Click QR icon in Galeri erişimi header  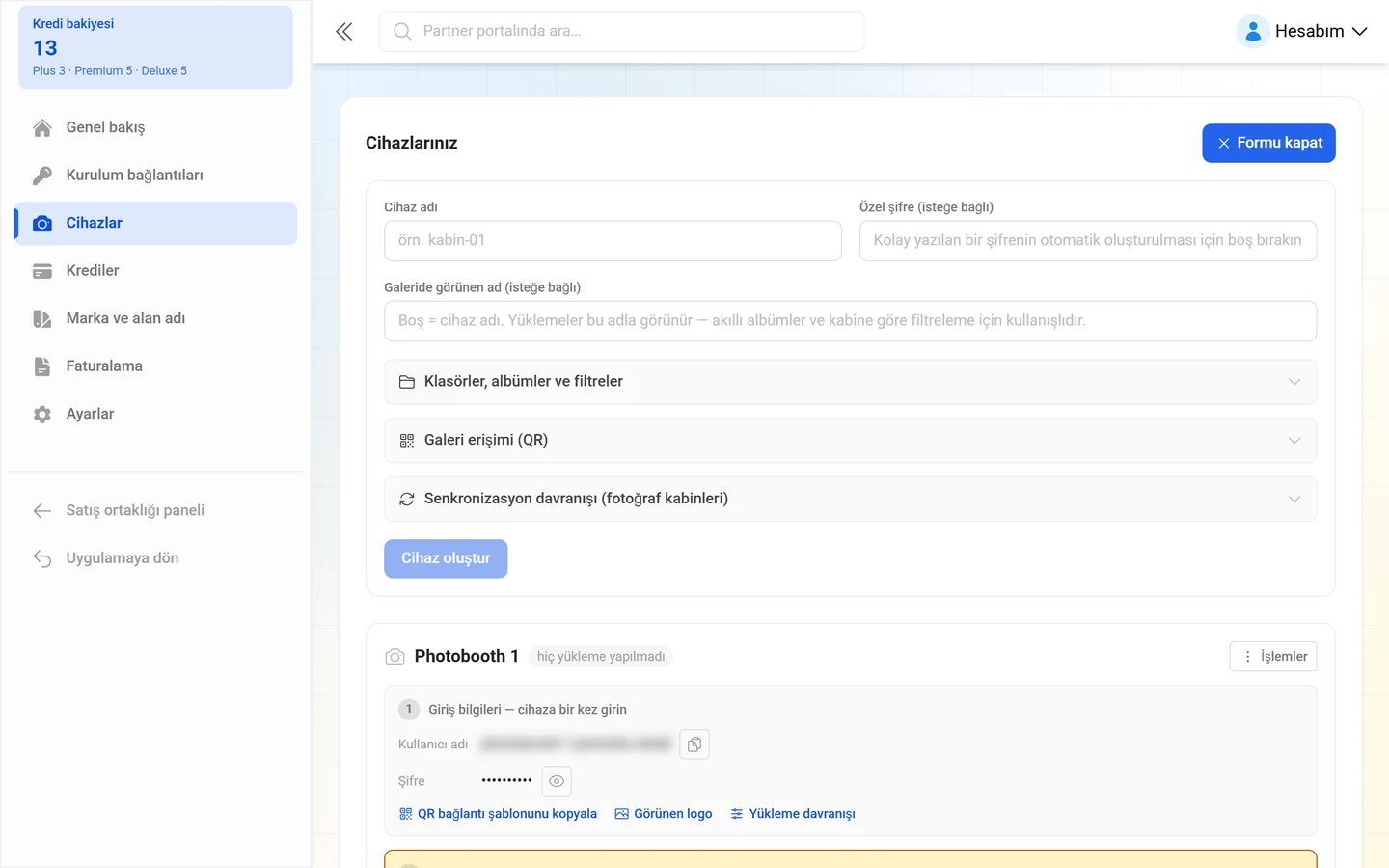pos(407,441)
